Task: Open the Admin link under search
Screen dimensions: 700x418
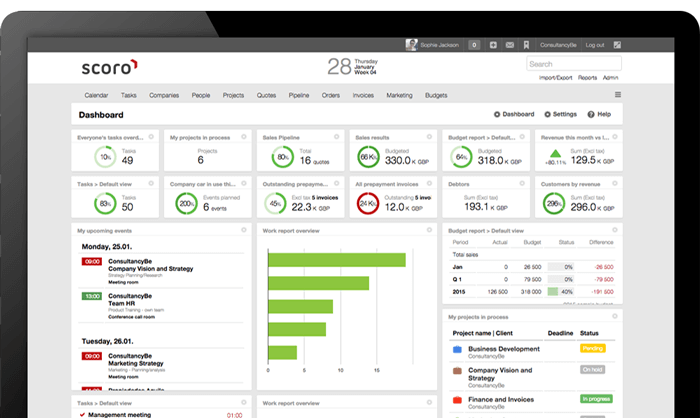Action: 610,78
